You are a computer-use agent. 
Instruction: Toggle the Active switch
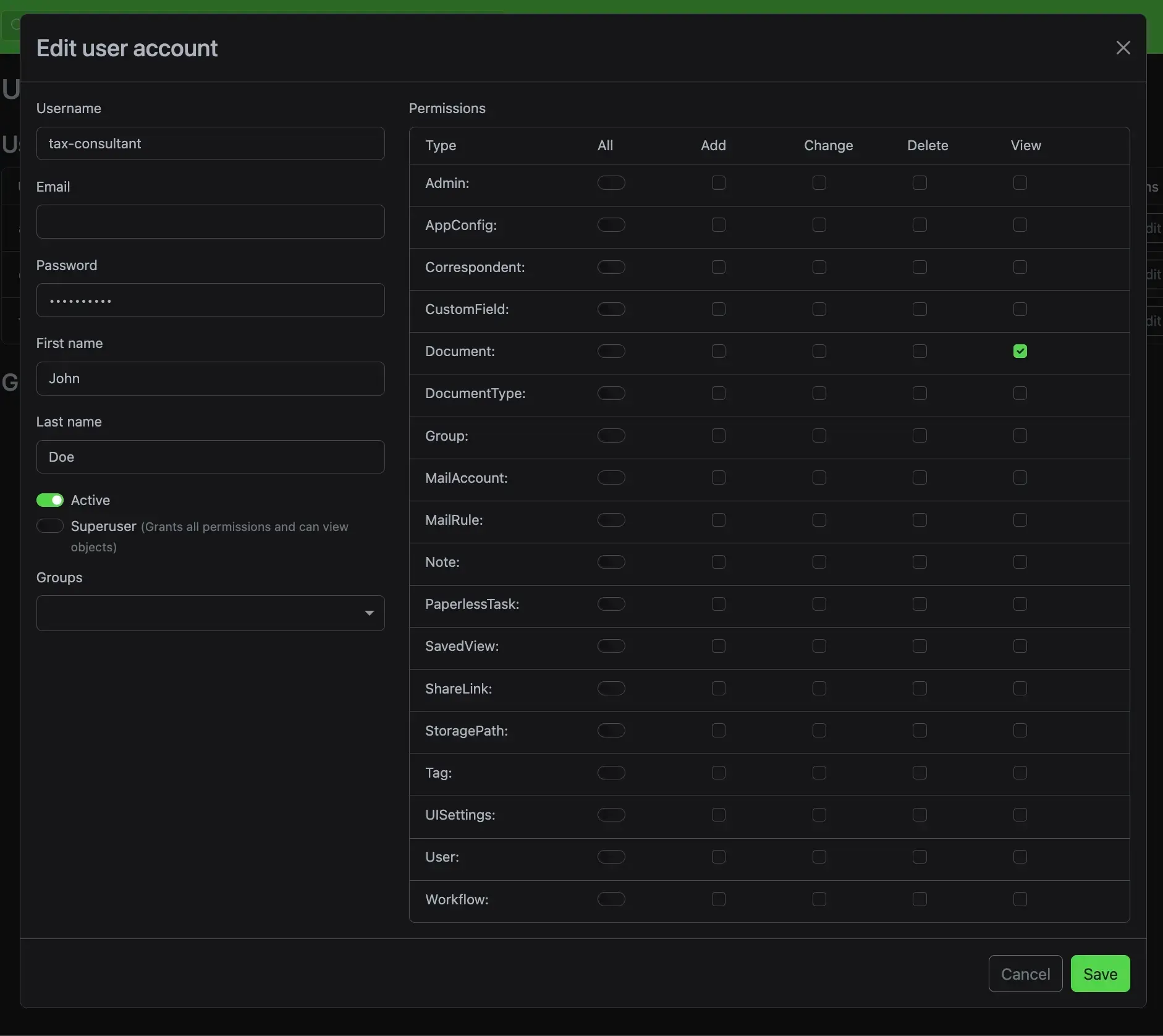click(50, 499)
